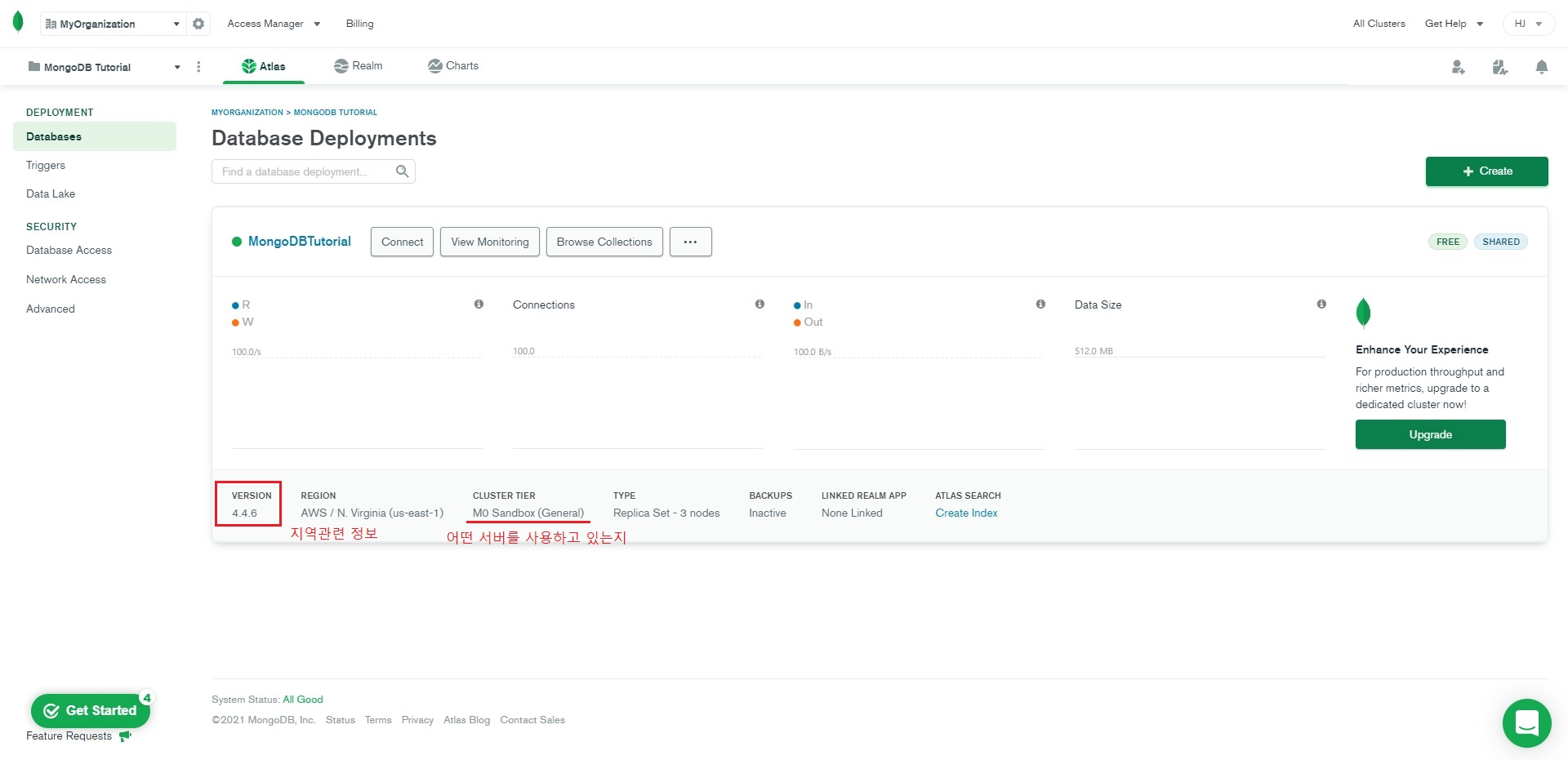
Task: Click info icon next to Data Size chart
Action: pos(1321,304)
